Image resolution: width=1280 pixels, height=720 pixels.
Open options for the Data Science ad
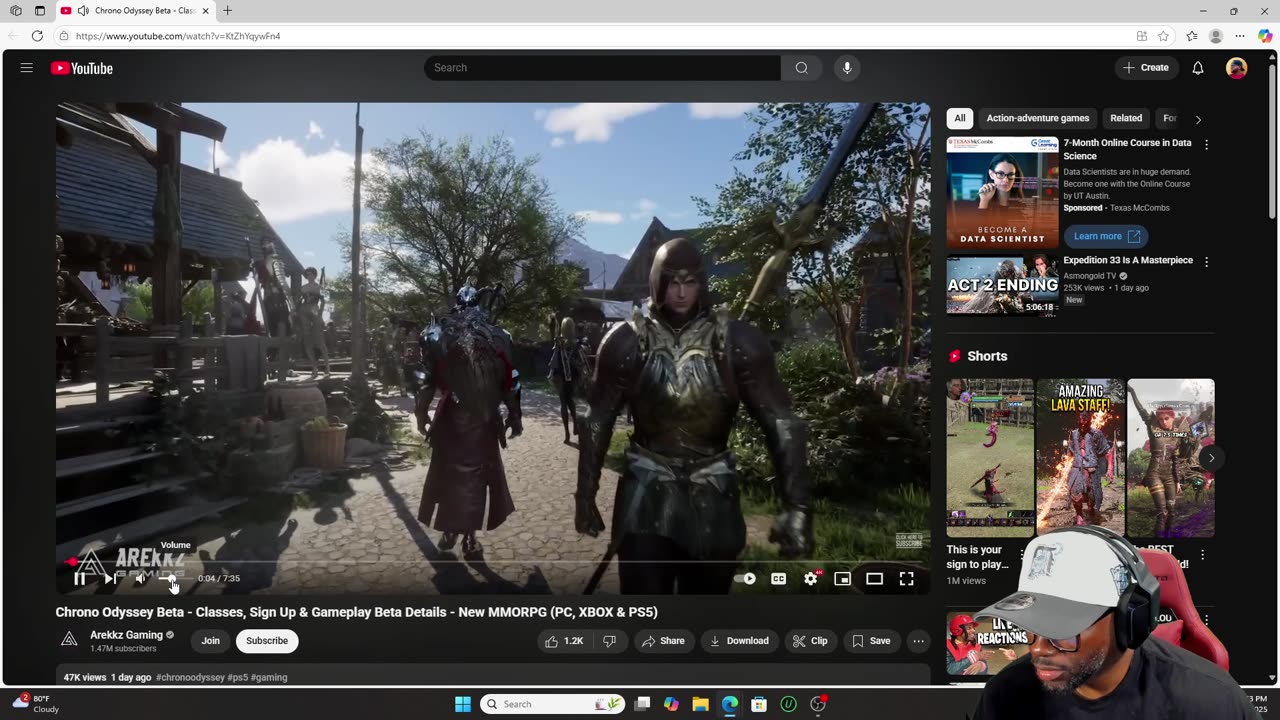click(x=1206, y=144)
